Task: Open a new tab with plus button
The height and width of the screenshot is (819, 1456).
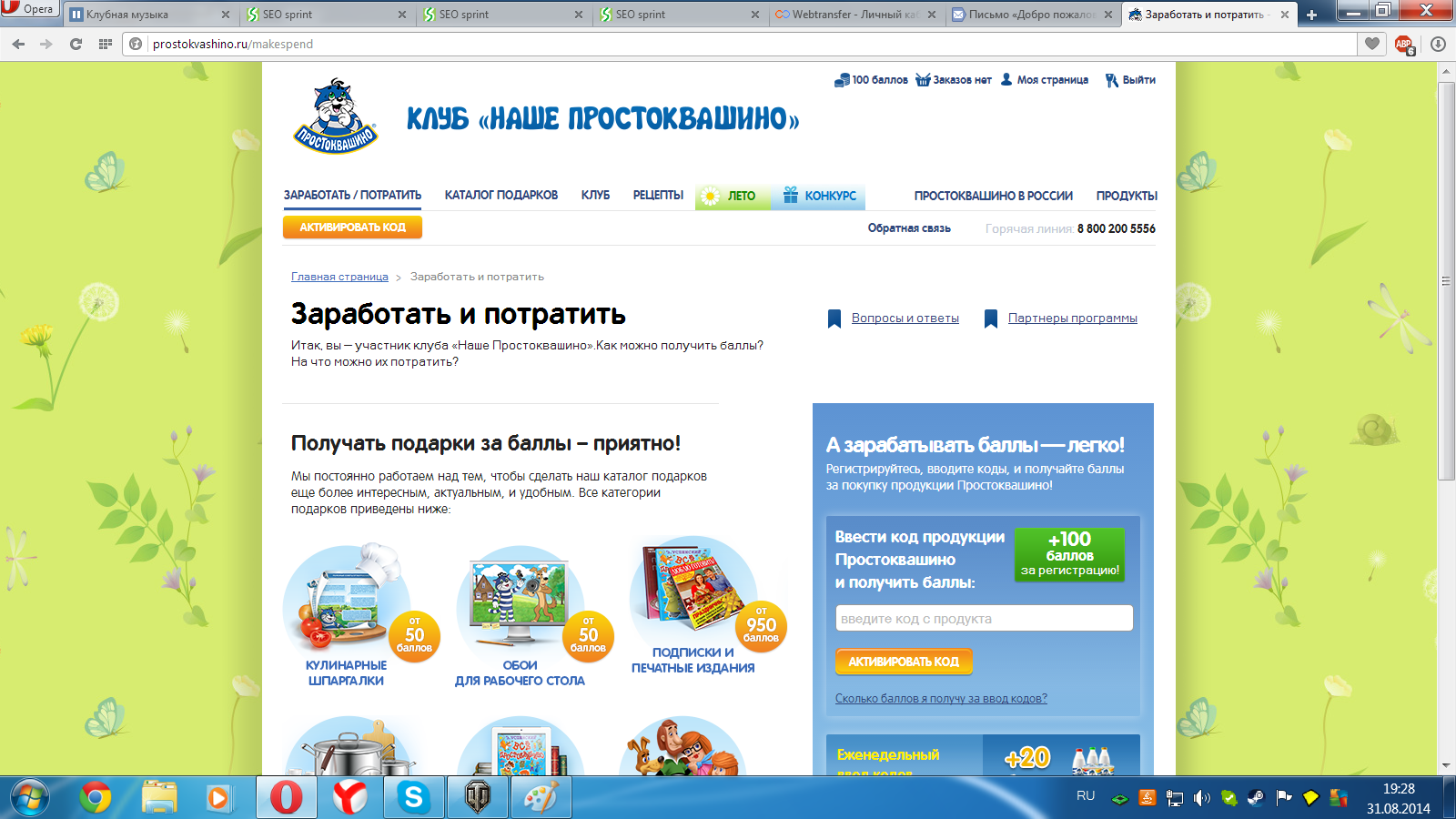Action: click(1311, 15)
